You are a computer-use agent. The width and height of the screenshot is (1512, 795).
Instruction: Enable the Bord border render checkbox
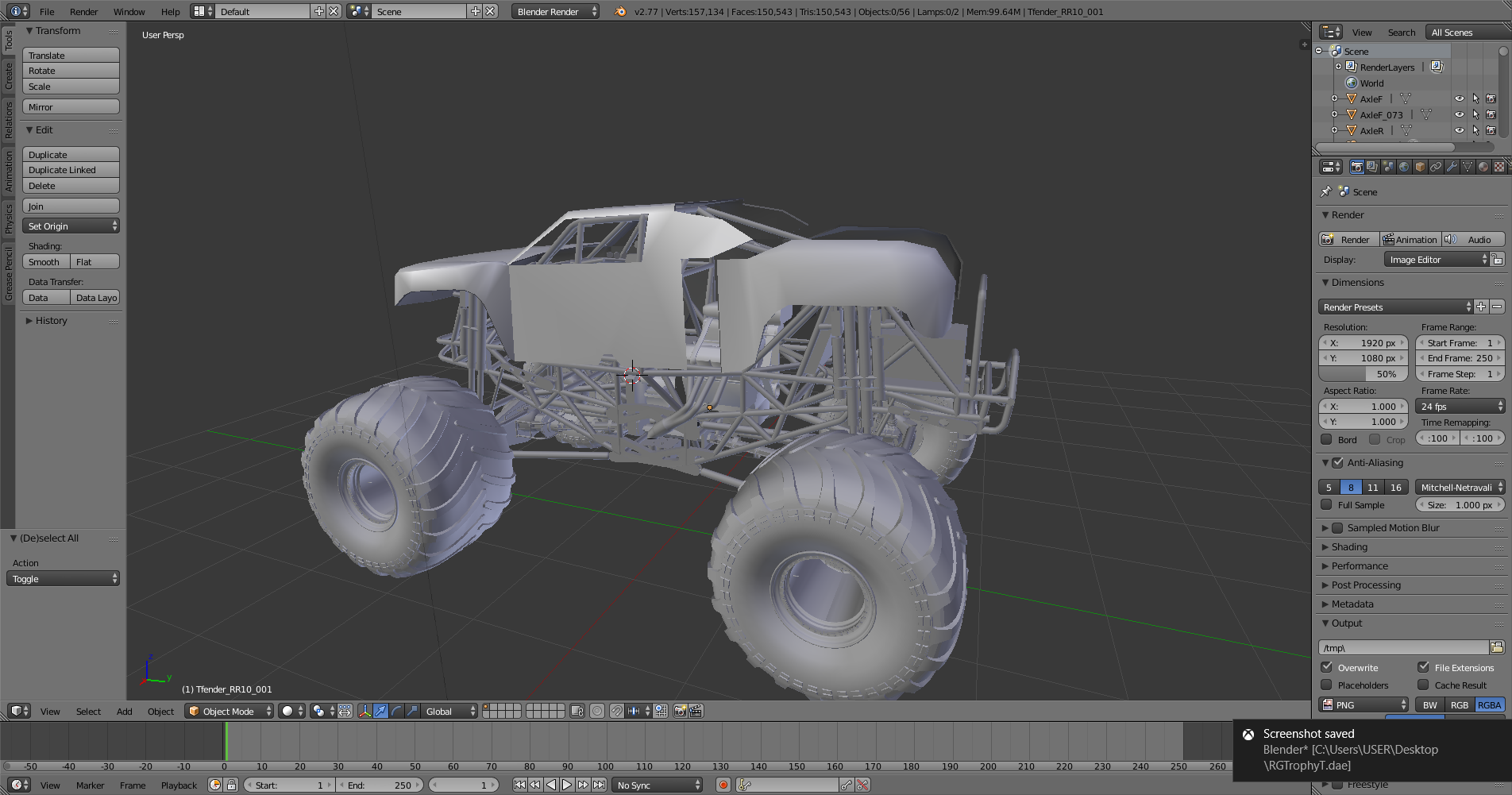point(1326,439)
